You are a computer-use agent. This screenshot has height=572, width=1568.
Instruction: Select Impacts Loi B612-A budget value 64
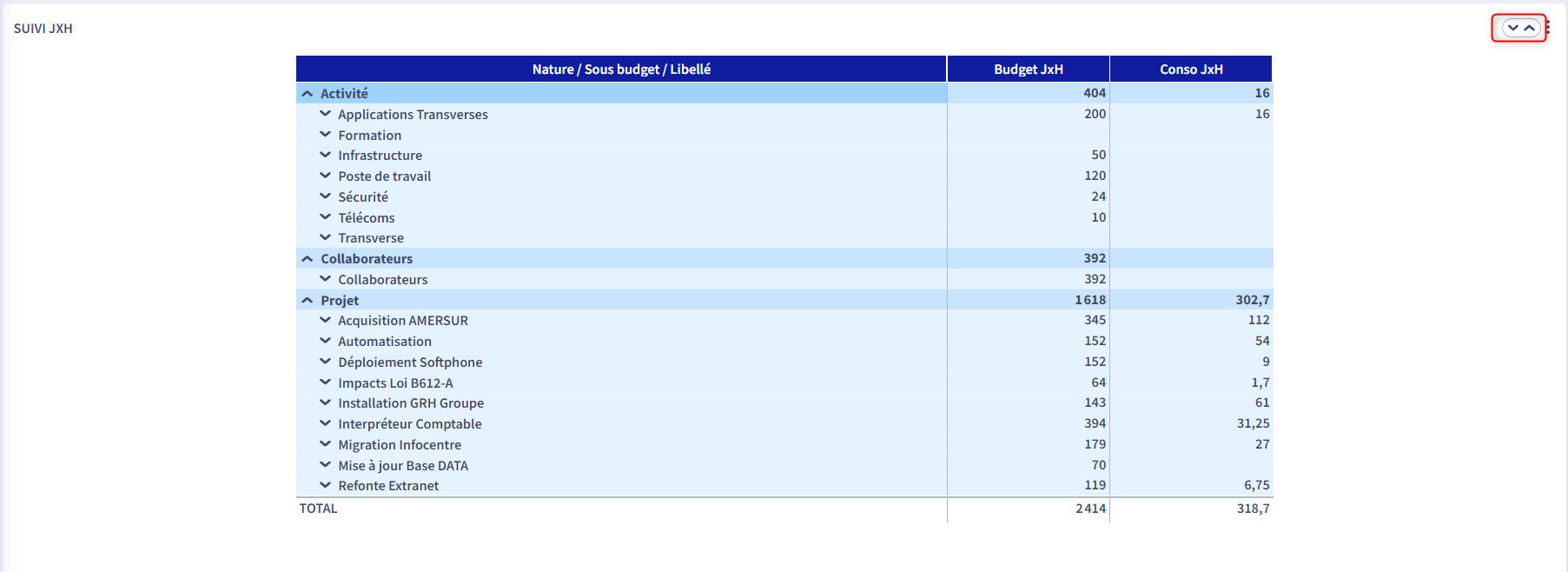pyautogui.click(x=1099, y=382)
